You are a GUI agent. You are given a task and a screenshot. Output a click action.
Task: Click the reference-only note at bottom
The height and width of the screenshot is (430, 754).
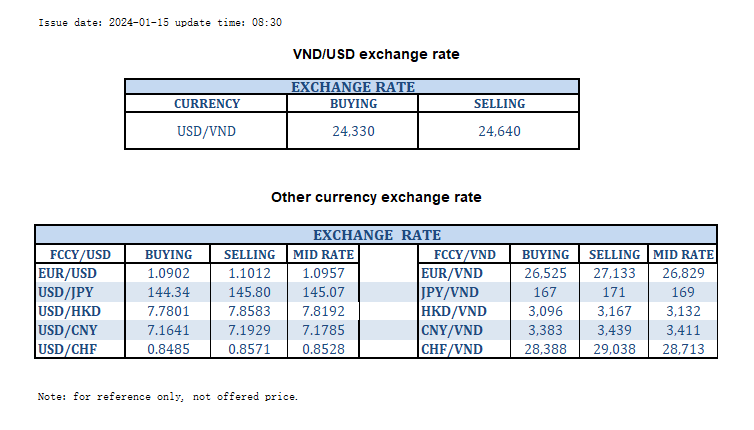point(168,397)
